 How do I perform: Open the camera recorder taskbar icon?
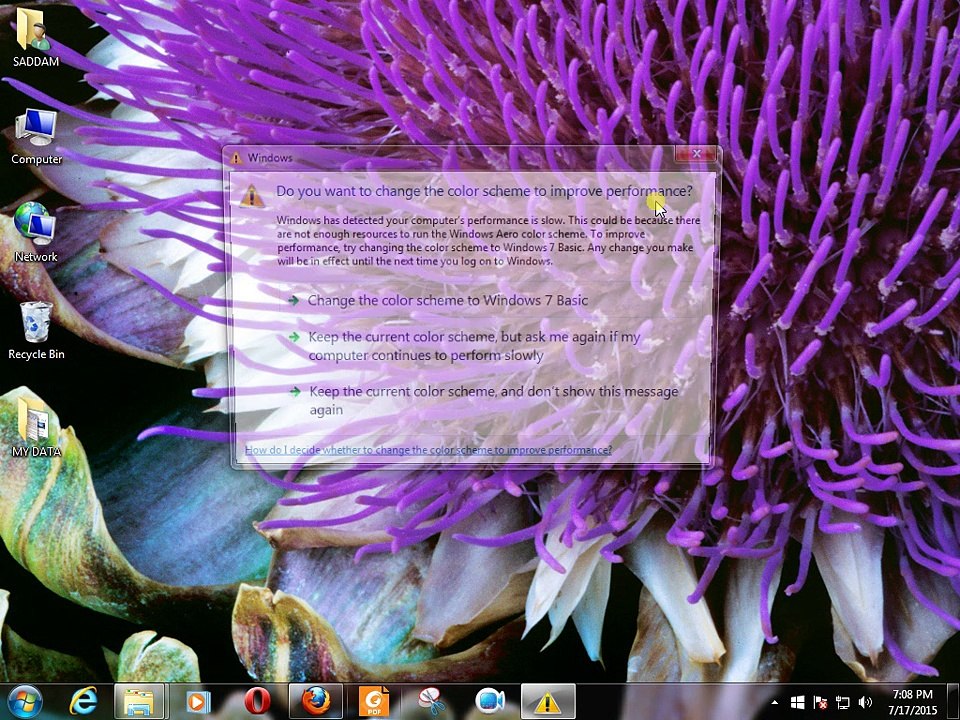tap(490, 702)
